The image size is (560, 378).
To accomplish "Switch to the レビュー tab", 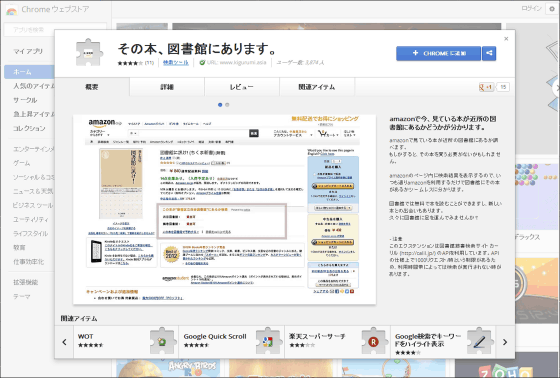I will click(242, 87).
